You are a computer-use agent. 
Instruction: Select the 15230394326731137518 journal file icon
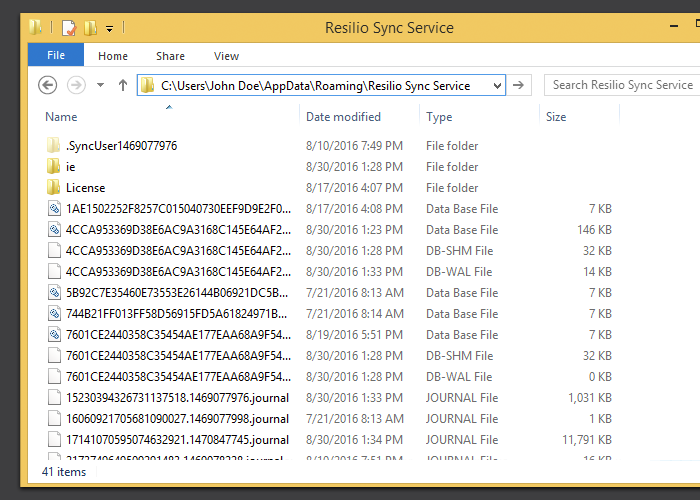(x=54, y=397)
